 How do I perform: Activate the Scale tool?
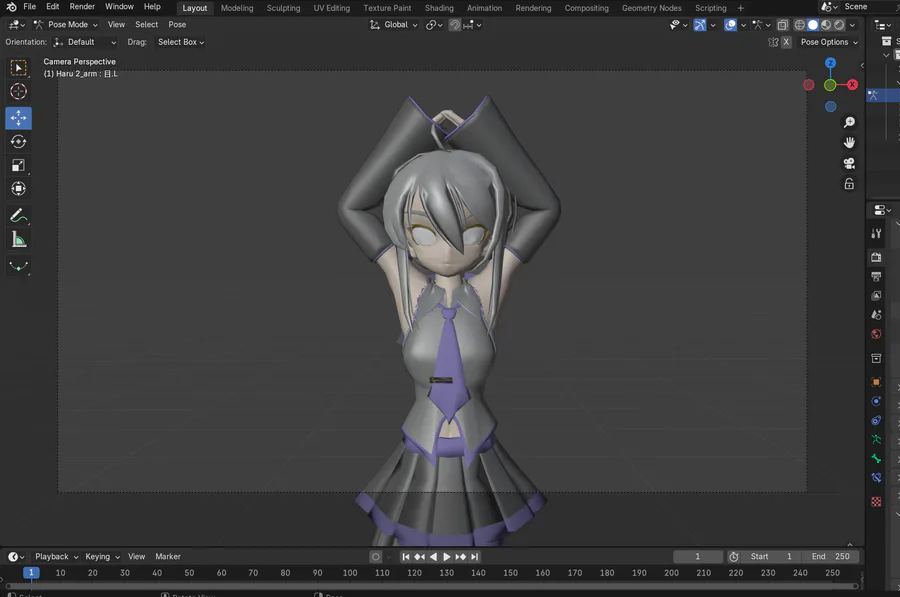[x=18, y=165]
